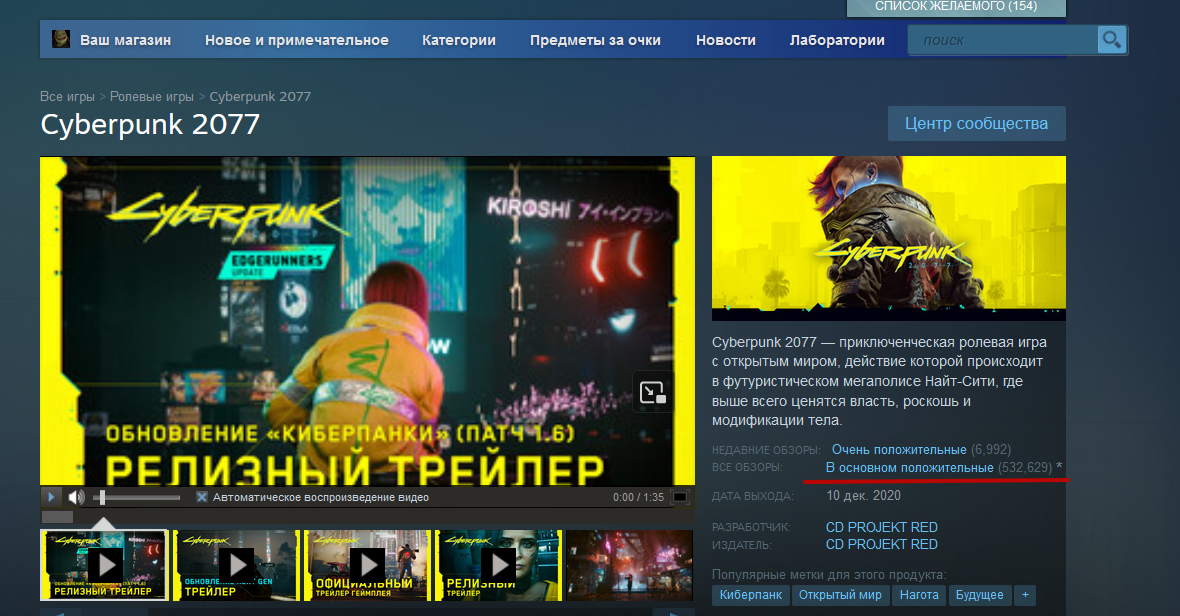Open the Центр сообщества button
This screenshot has height=616, width=1180.
(976, 123)
